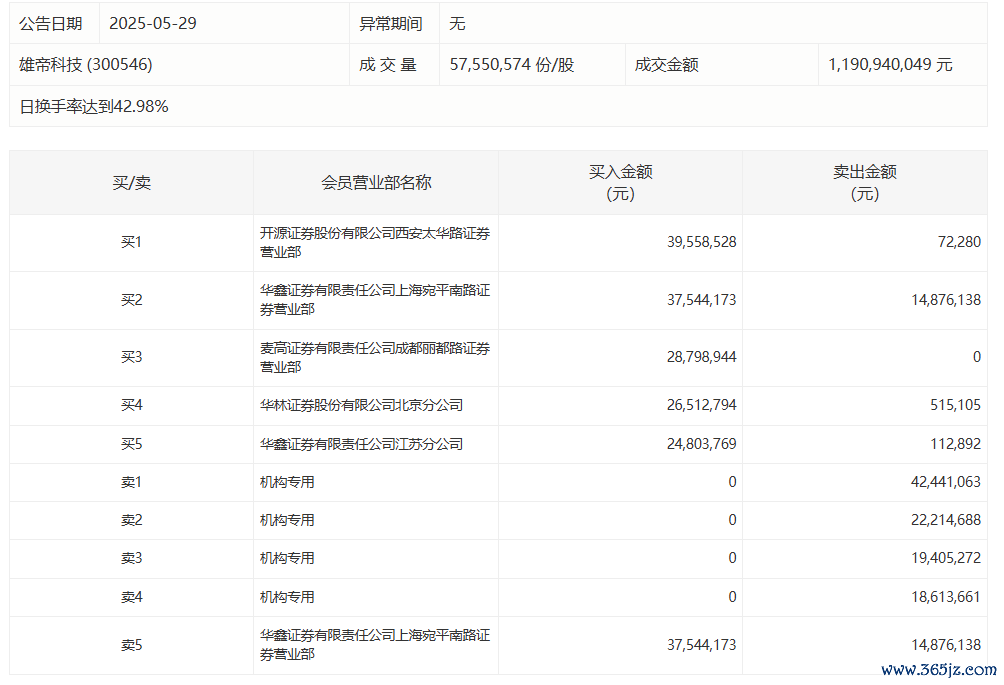Screen dimensions: 1004x685
Task: Select sell amount 112,892
Action: 955,444
